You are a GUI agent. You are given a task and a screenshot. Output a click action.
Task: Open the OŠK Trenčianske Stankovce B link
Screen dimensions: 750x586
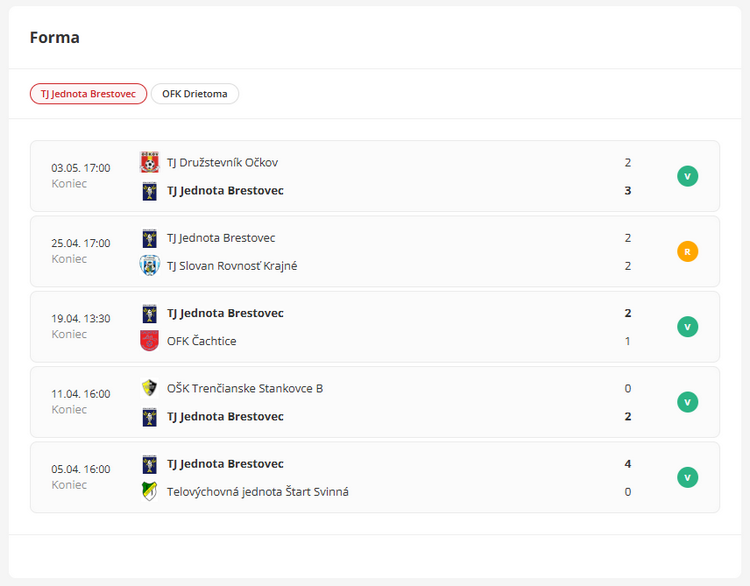tap(245, 388)
